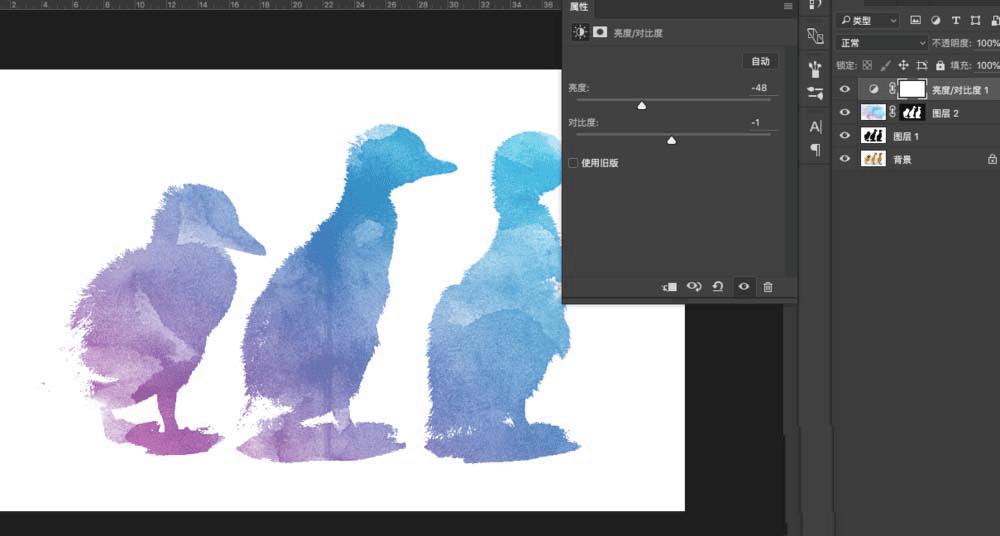This screenshot has height=536, width=1000.
Task: Open the Paragraph panel icon
Action: coord(815,150)
